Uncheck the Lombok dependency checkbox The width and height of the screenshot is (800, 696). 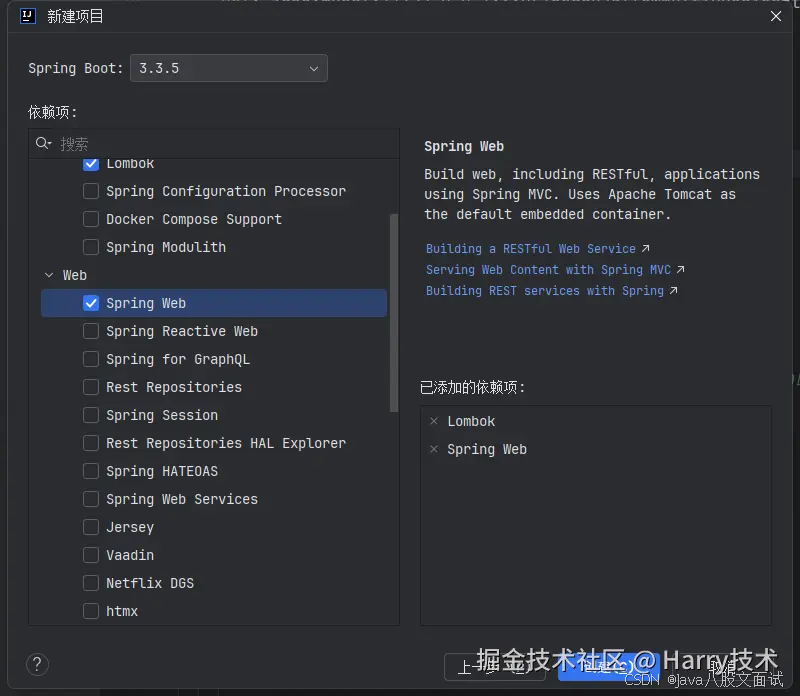[90, 163]
